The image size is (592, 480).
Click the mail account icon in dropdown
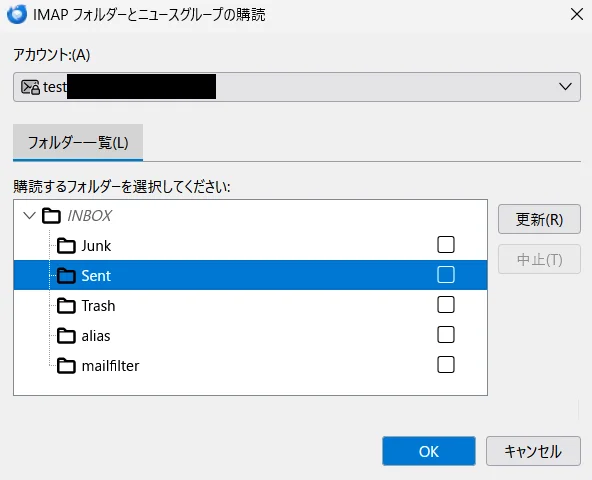[x=30, y=87]
